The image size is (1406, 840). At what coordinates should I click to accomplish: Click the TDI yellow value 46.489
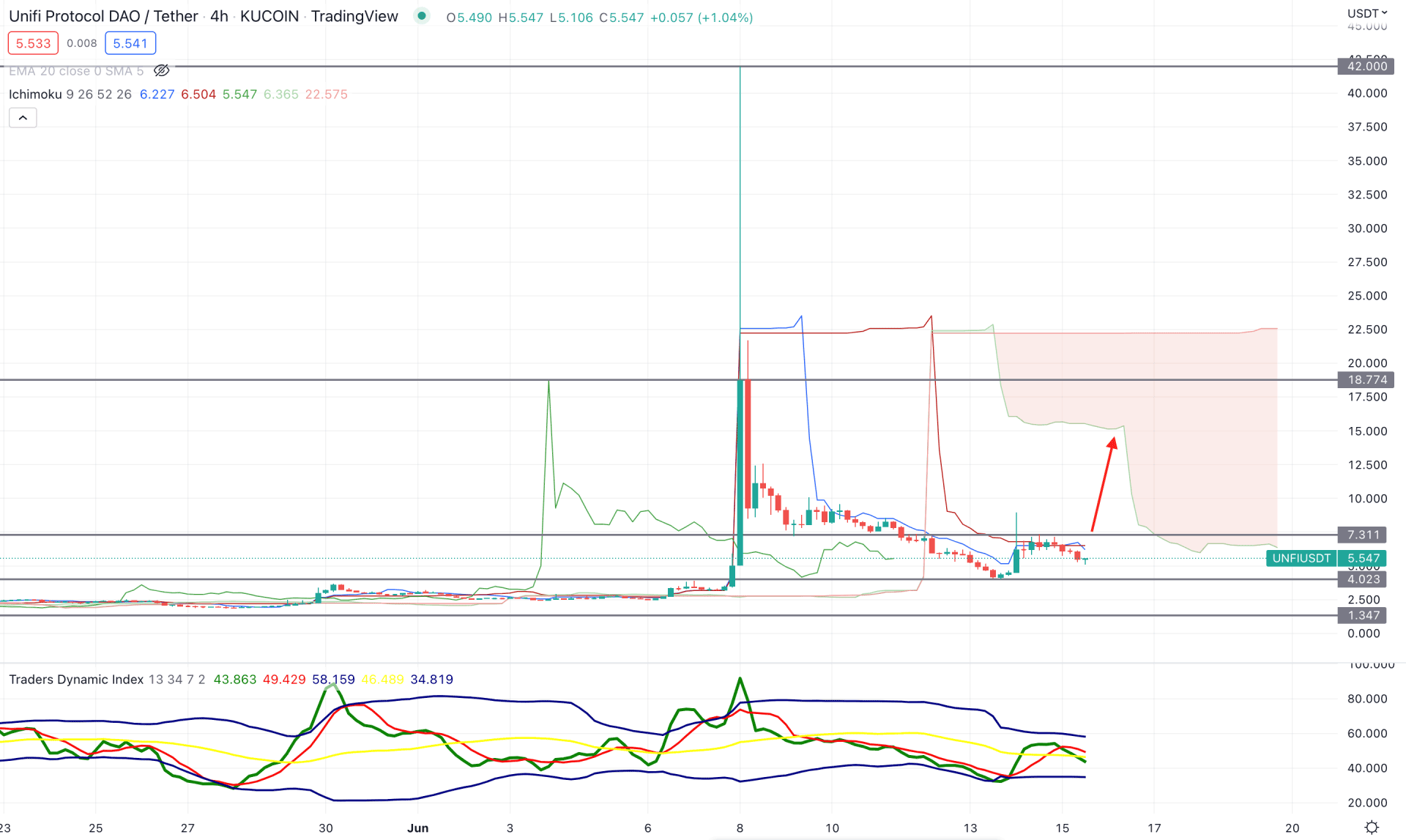coord(382,680)
